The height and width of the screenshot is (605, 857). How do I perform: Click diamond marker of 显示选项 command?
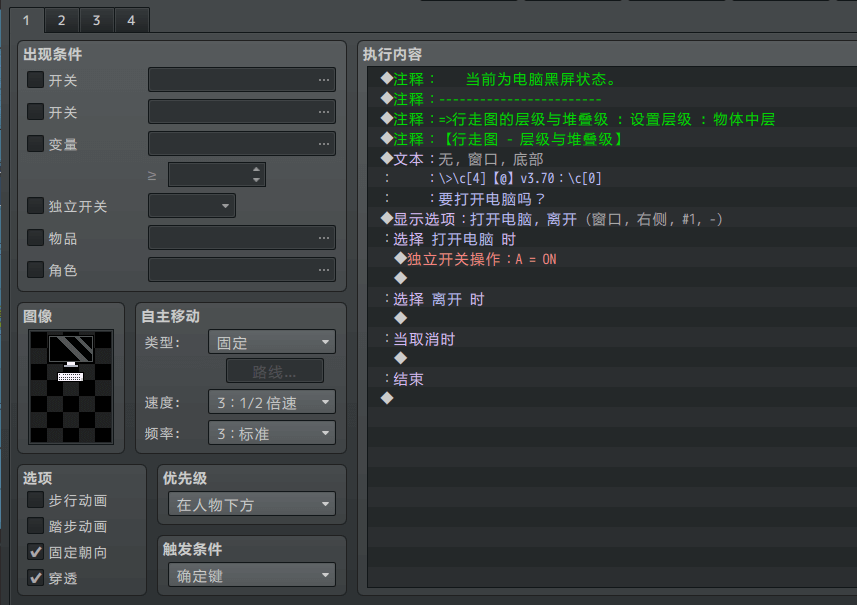point(387,219)
